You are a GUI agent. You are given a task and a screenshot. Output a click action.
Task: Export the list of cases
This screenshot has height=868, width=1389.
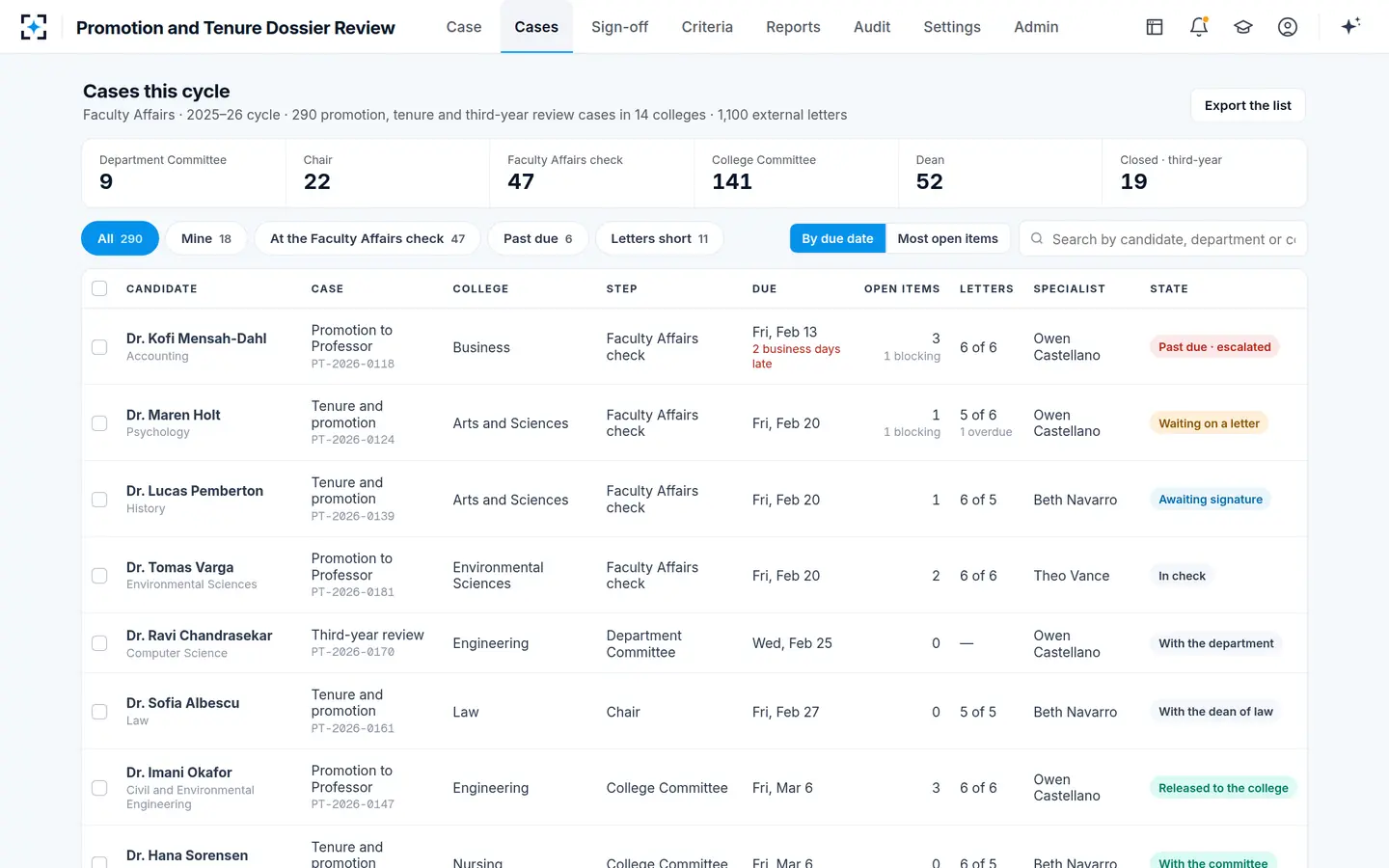click(1248, 105)
